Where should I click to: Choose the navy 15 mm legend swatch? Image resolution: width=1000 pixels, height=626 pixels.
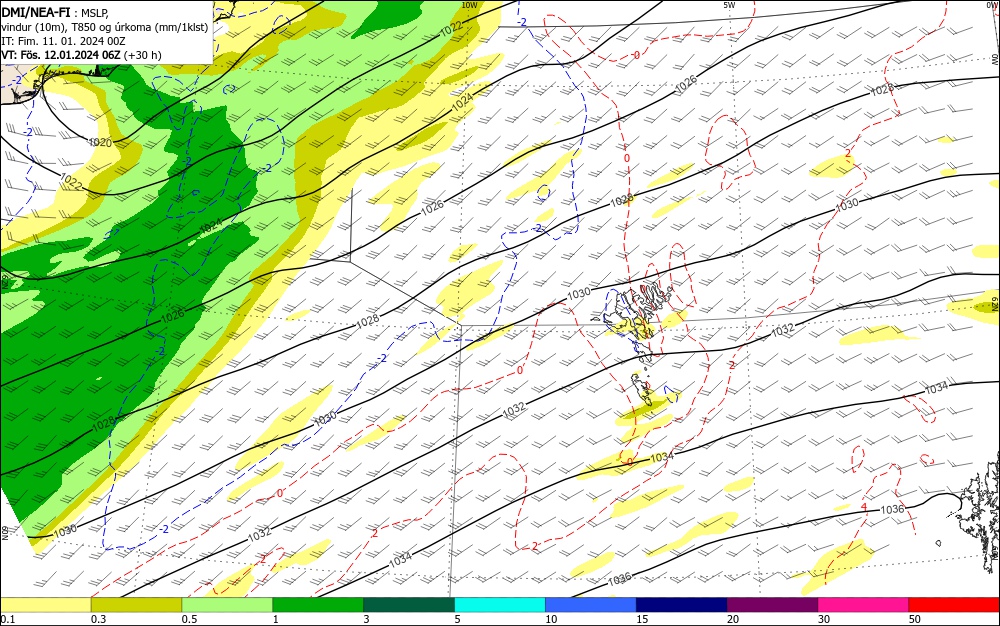[682, 605]
